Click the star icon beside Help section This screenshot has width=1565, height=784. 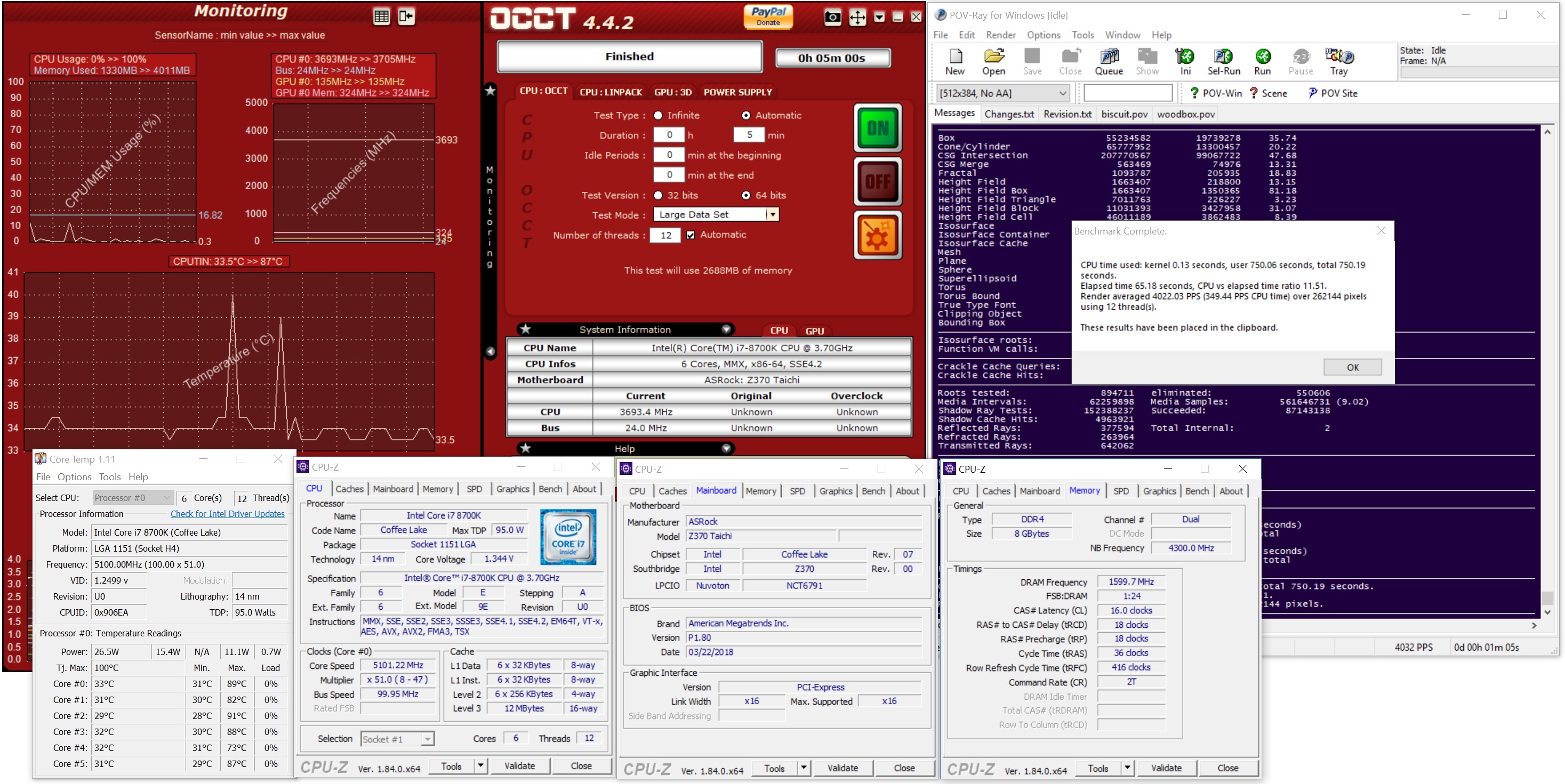point(526,448)
